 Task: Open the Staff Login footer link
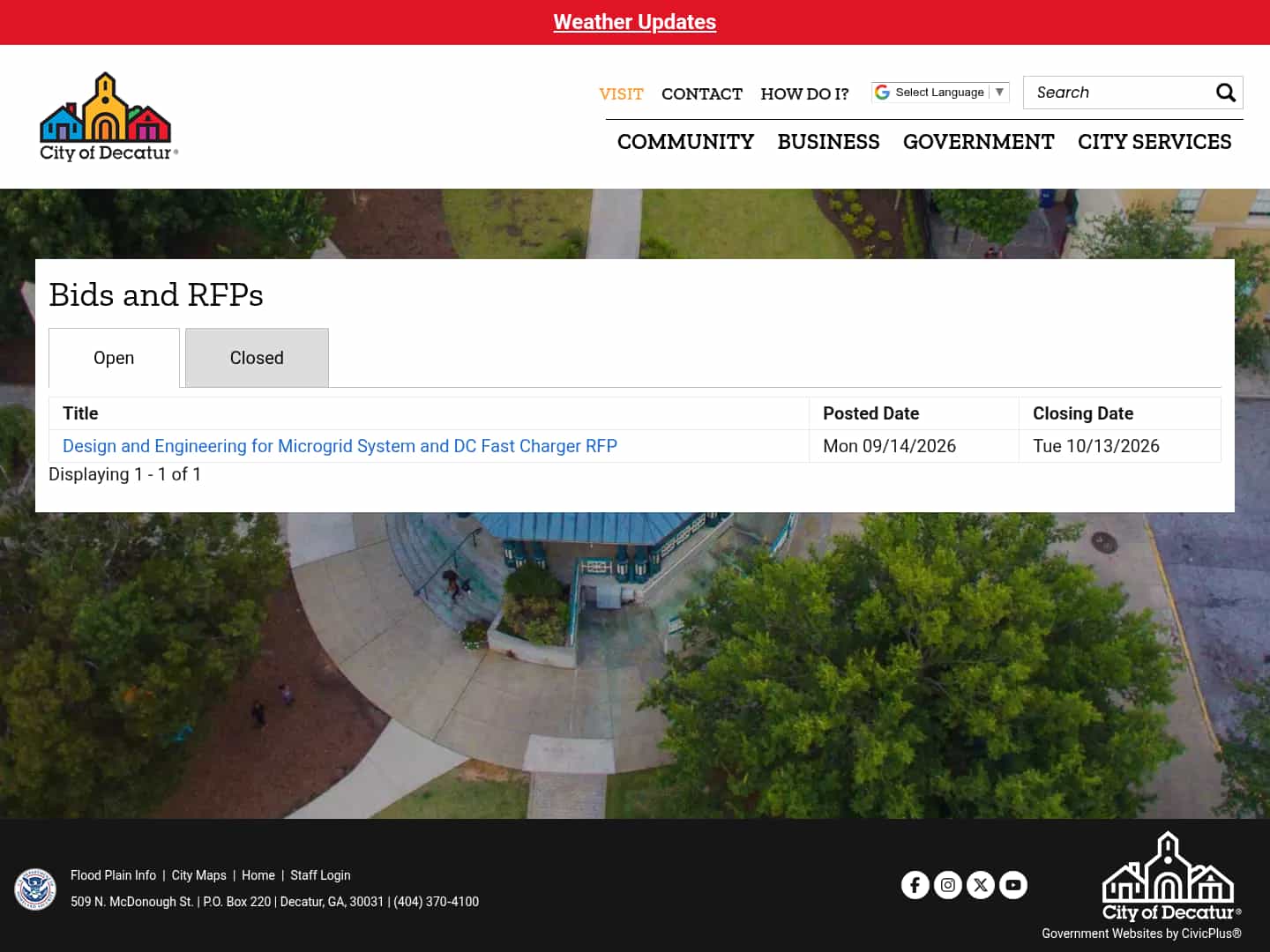pyautogui.click(x=320, y=875)
